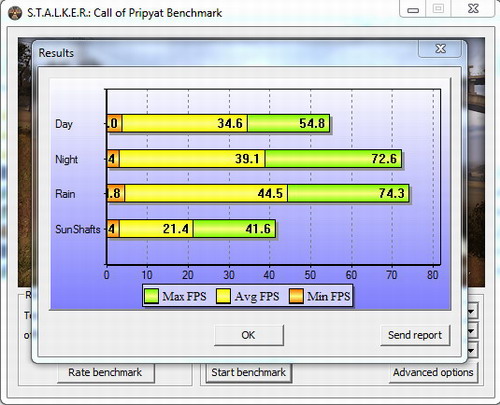Click the Min FPS legend text
The width and height of the screenshot is (500, 405).
[329, 296]
